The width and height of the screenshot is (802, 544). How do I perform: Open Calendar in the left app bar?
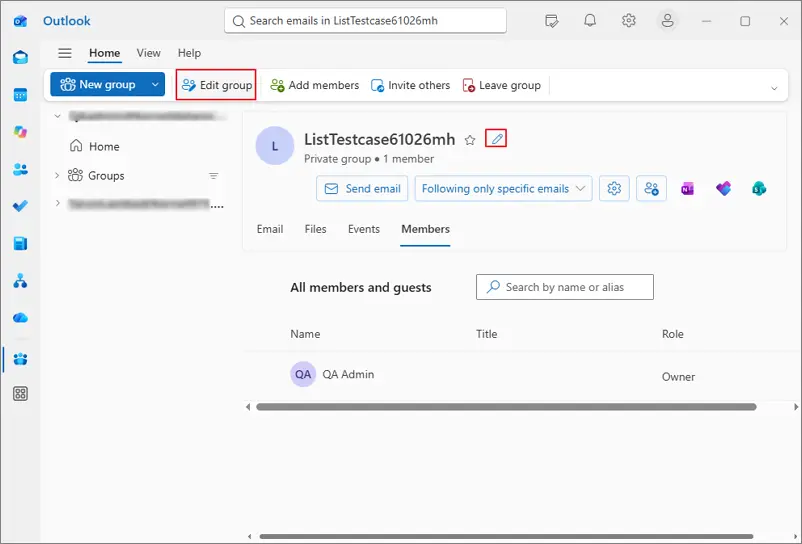point(20,95)
